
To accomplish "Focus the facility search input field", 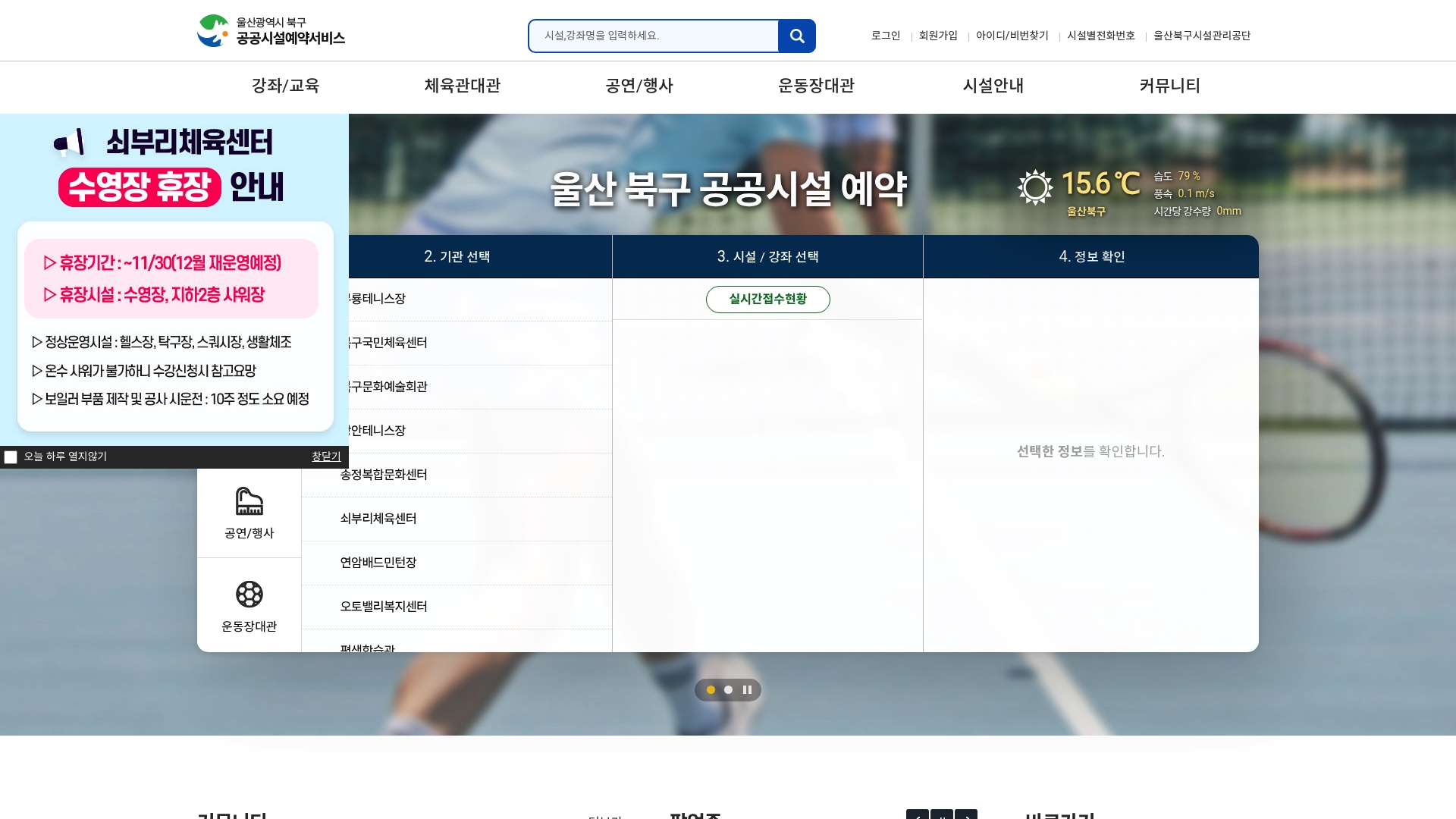I will pos(654,36).
